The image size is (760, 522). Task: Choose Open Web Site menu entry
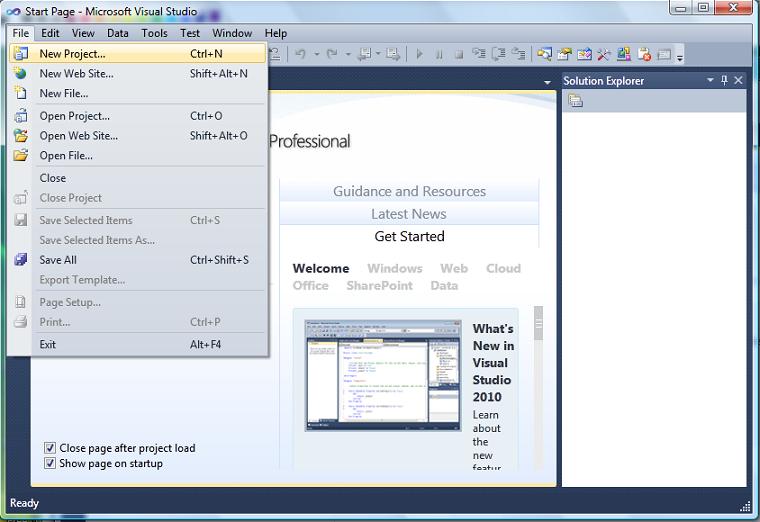pyautogui.click(x=138, y=136)
